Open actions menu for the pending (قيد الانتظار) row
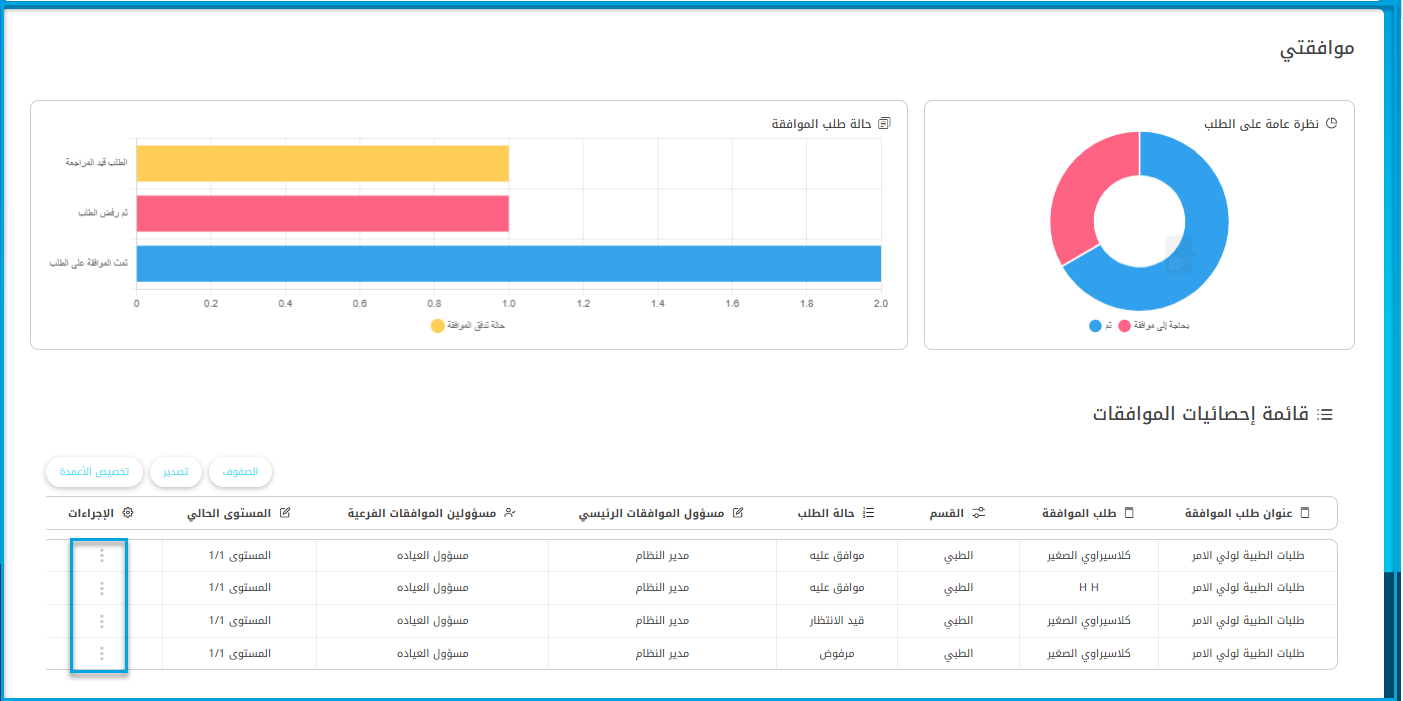This screenshot has width=1403, height=701. pos(101,621)
